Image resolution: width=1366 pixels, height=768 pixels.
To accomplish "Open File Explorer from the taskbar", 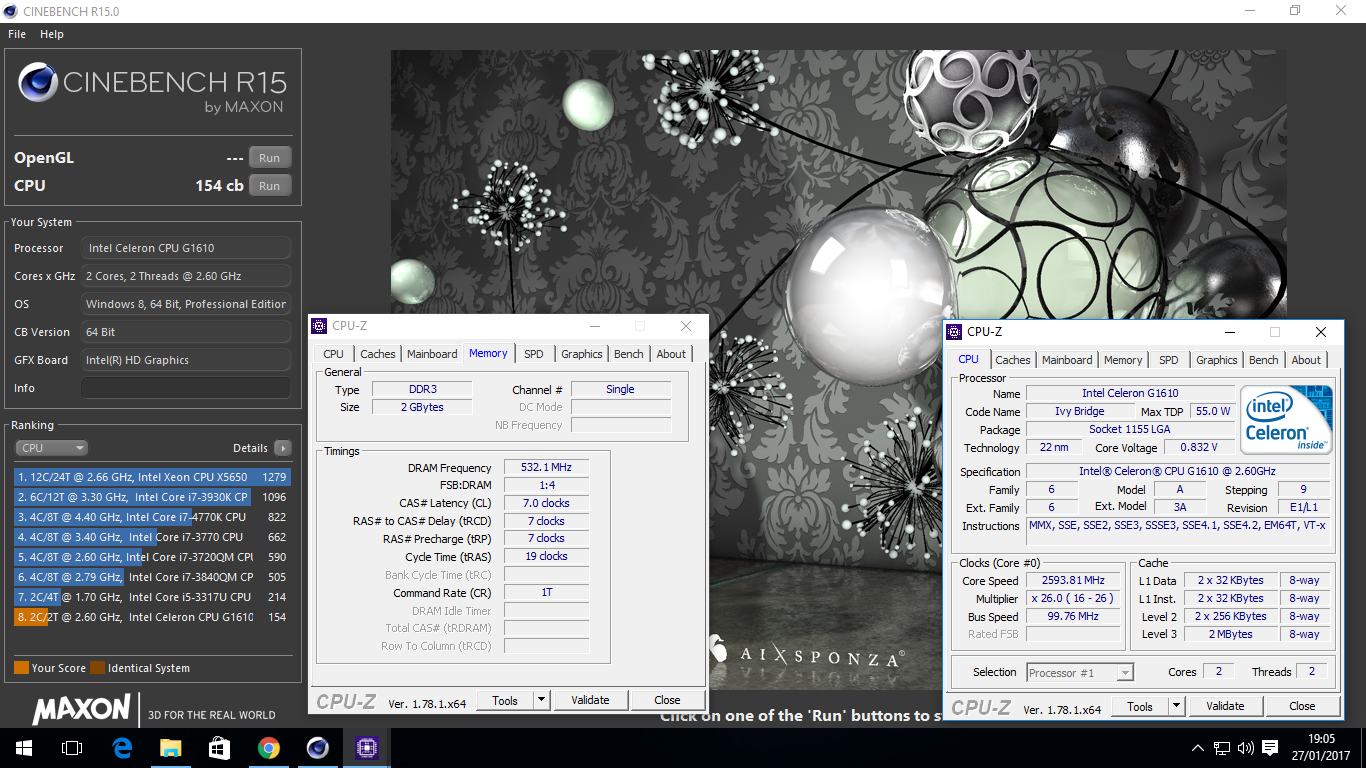I will click(171, 747).
